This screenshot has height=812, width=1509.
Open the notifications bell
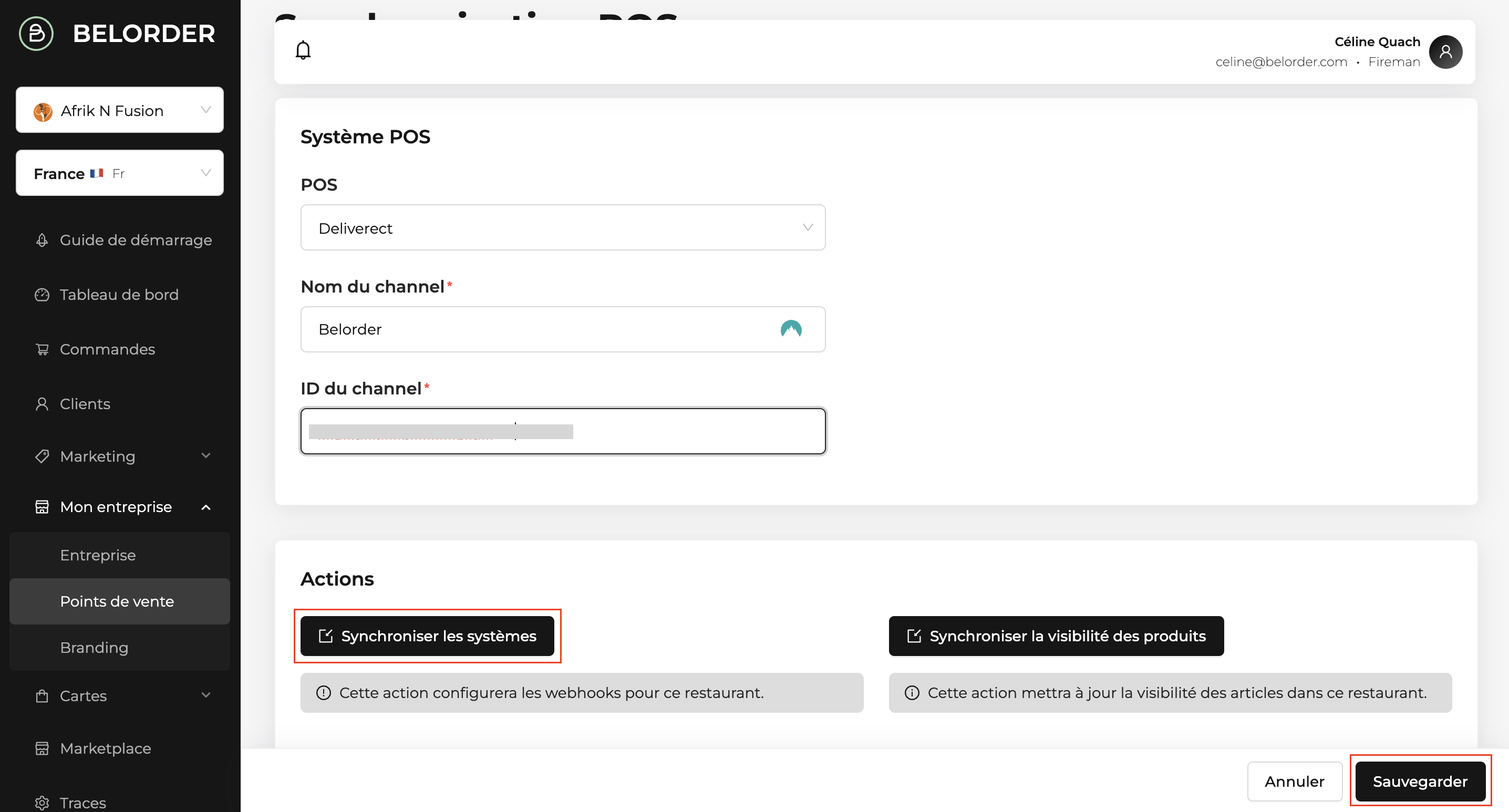tap(303, 50)
